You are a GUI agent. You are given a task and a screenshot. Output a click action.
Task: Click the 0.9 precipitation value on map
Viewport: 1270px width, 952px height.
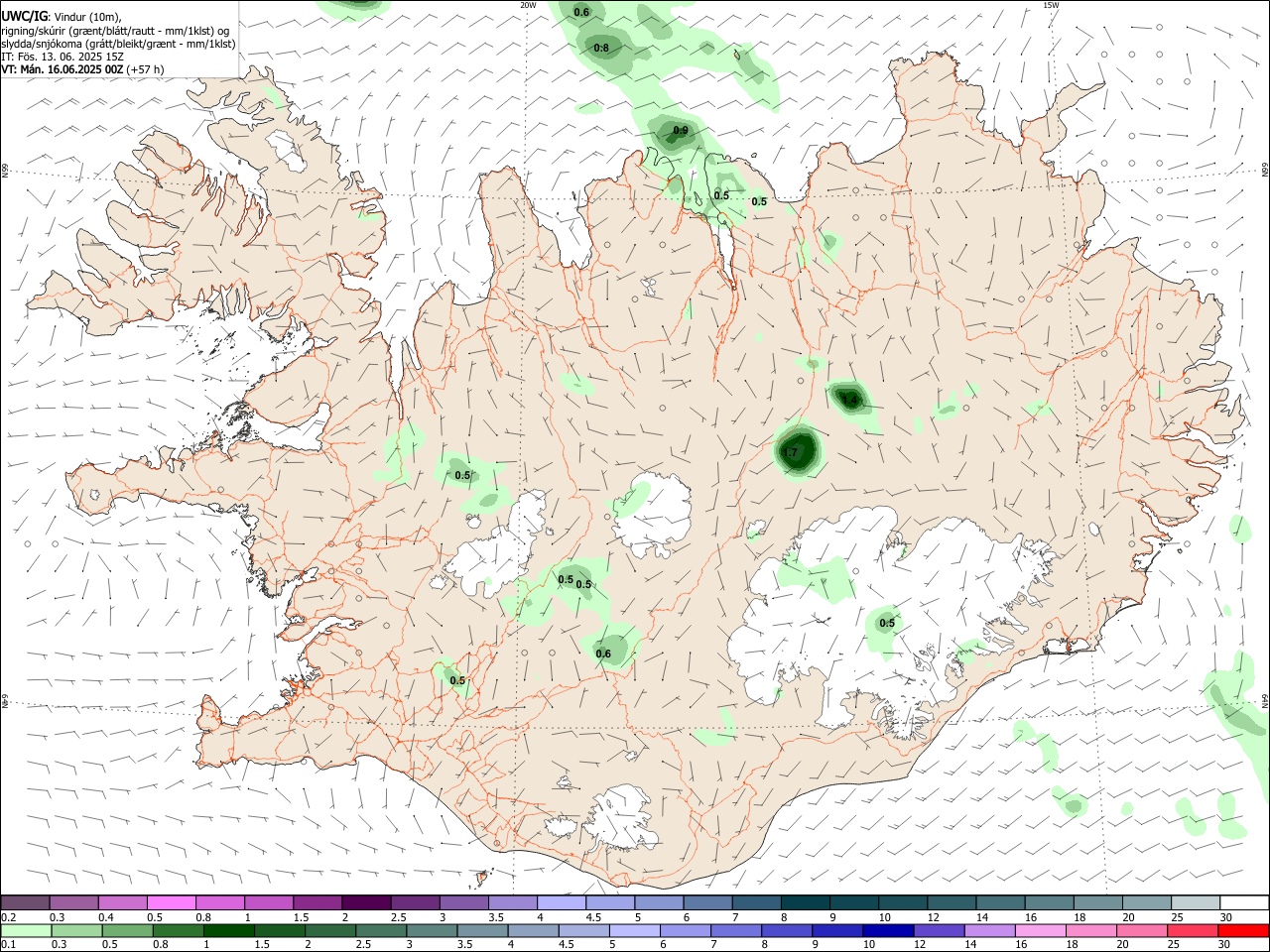click(x=681, y=130)
